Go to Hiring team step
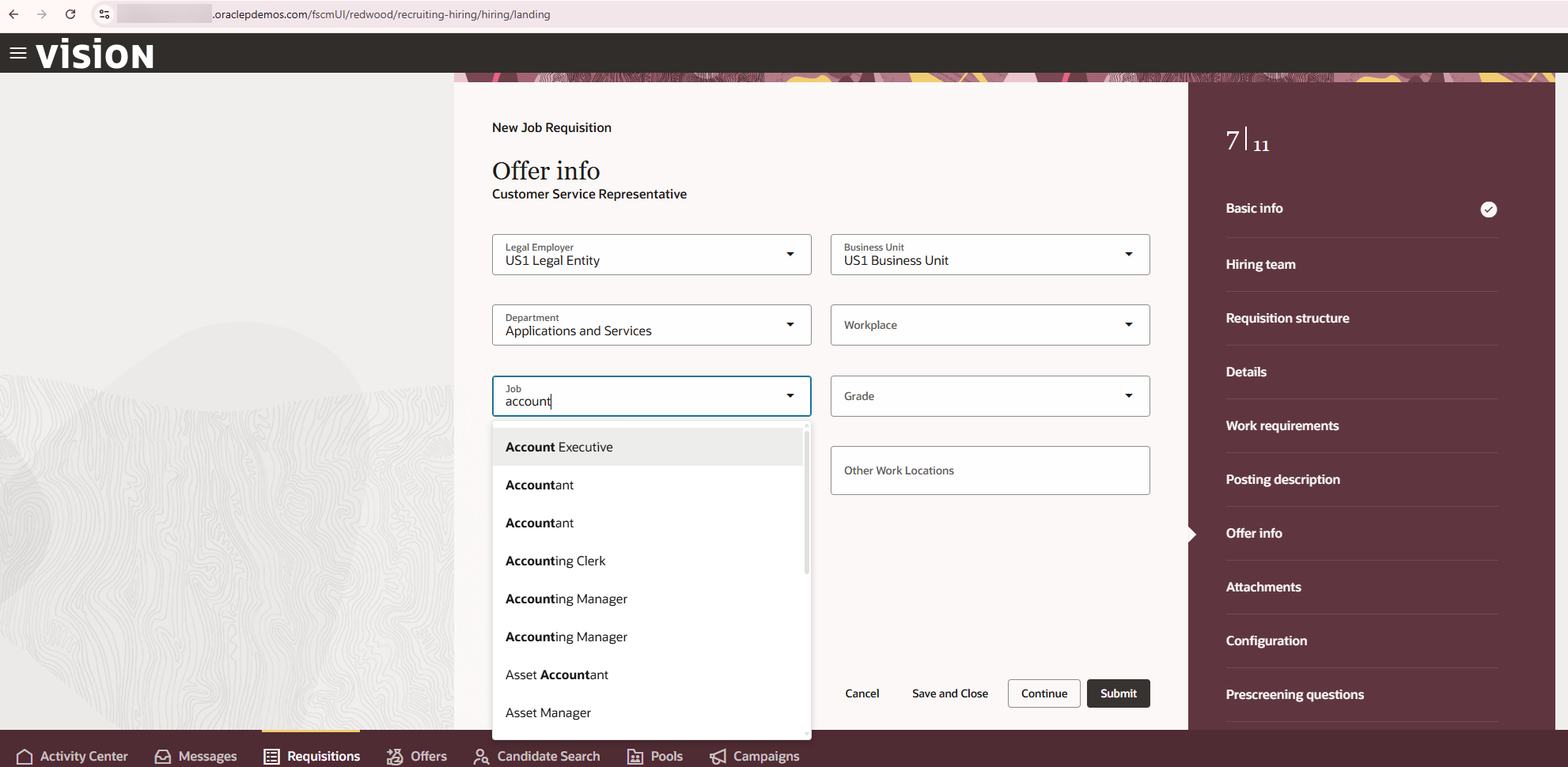Image resolution: width=1568 pixels, height=767 pixels. pos(1261,264)
